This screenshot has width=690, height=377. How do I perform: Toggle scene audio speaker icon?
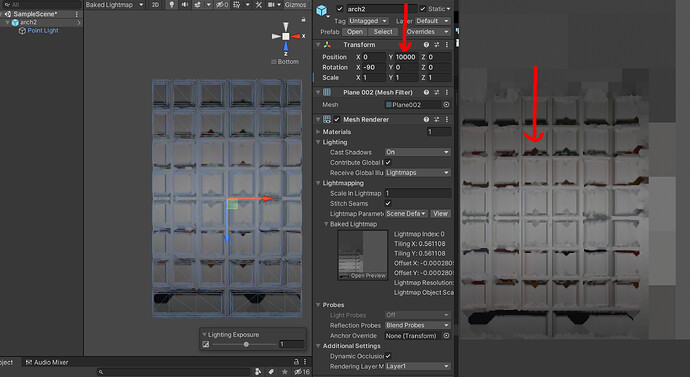[x=184, y=5]
